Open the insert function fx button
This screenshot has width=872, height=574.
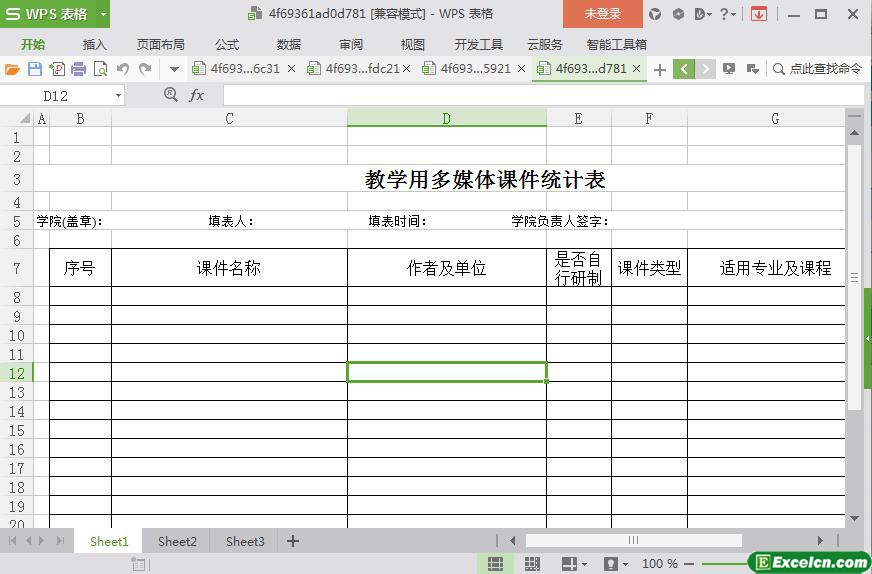pos(196,95)
